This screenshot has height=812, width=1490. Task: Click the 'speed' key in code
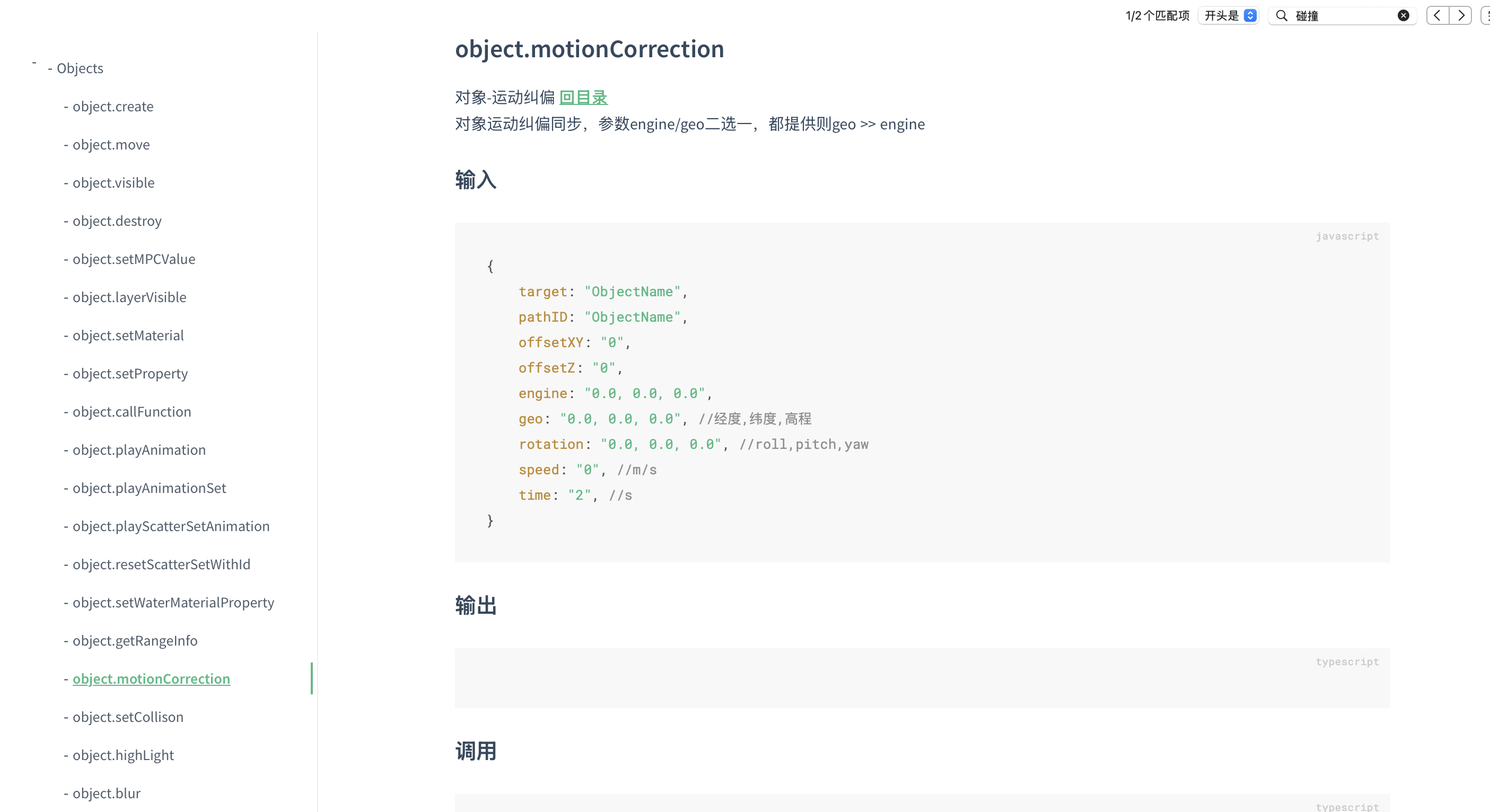tap(539, 470)
